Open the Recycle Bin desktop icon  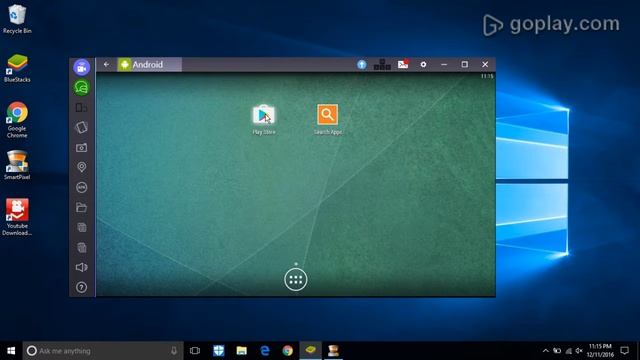click(x=17, y=19)
